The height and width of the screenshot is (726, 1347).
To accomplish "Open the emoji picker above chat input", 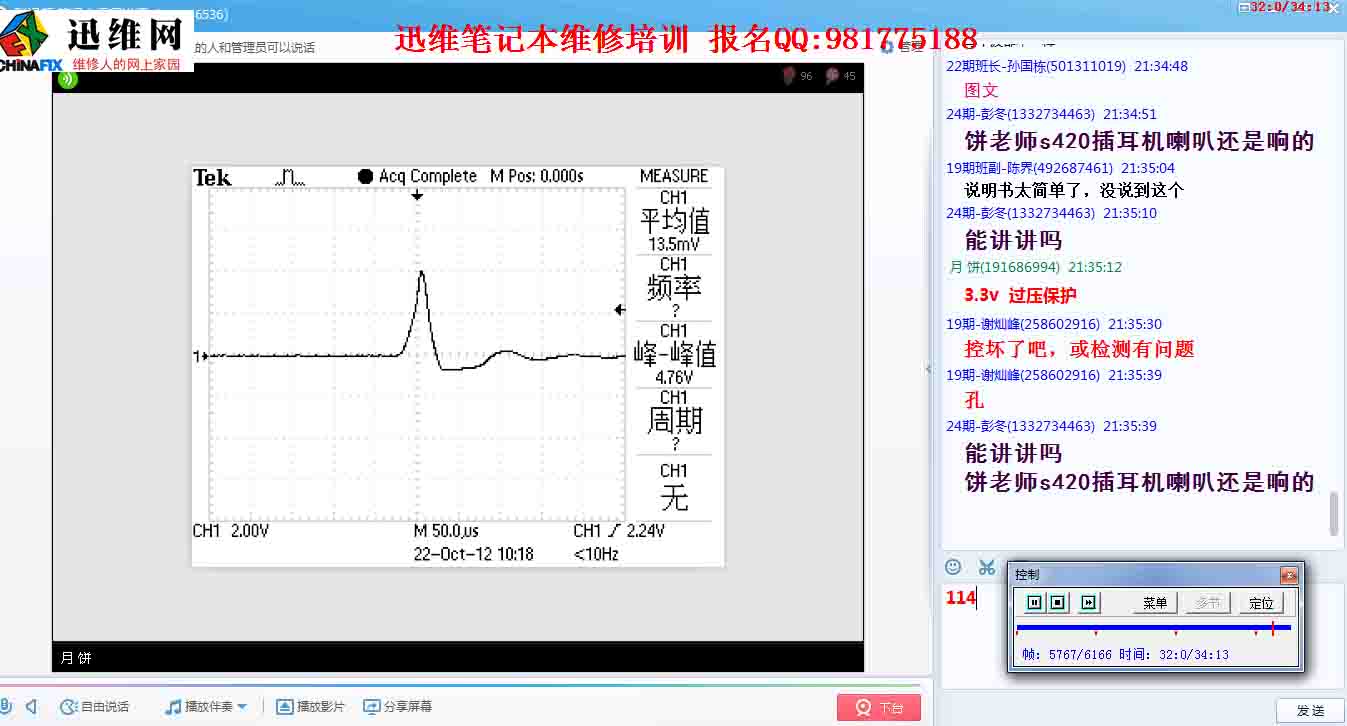I will 953,567.
